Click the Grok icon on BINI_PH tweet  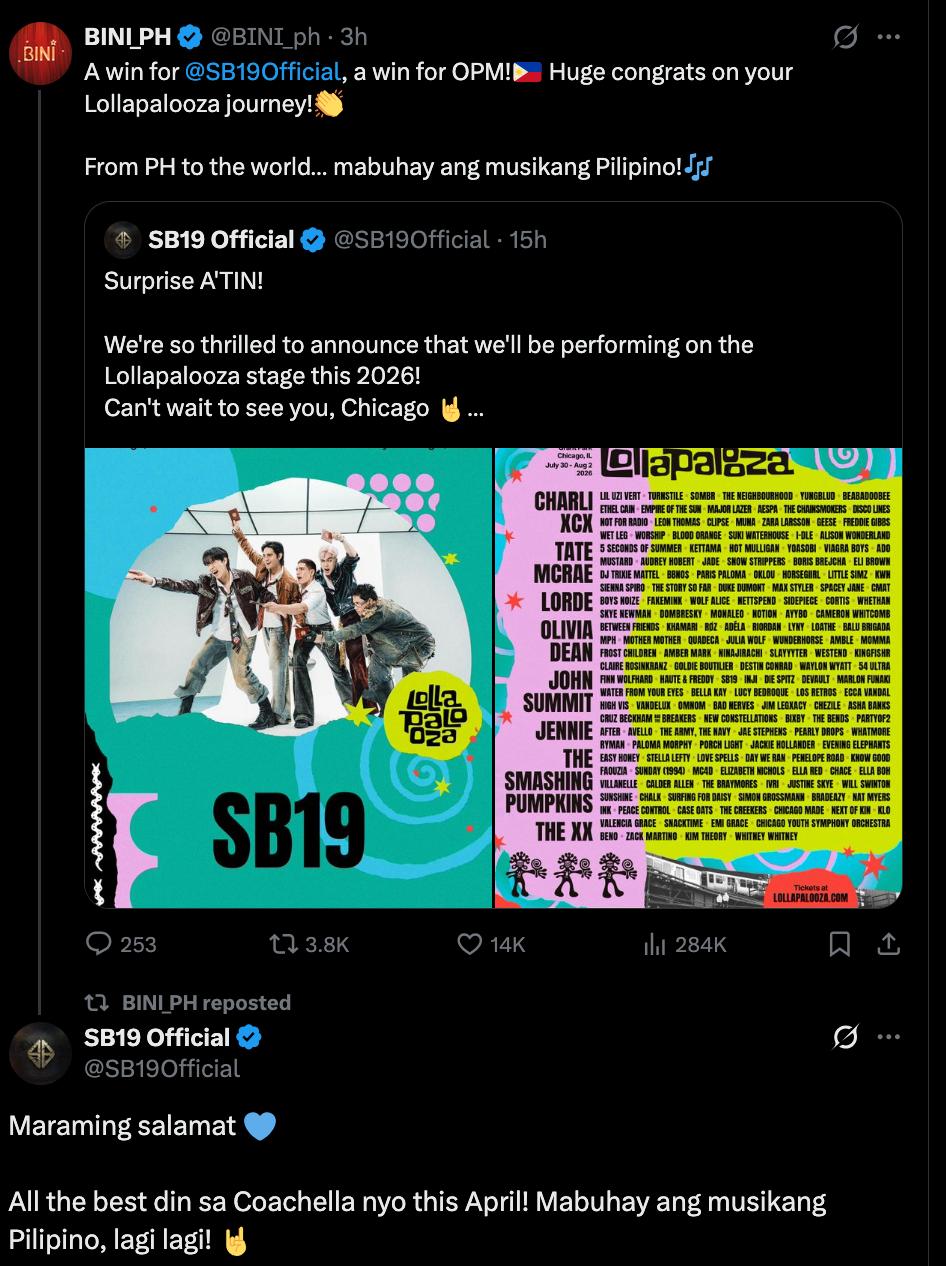click(x=845, y=37)
